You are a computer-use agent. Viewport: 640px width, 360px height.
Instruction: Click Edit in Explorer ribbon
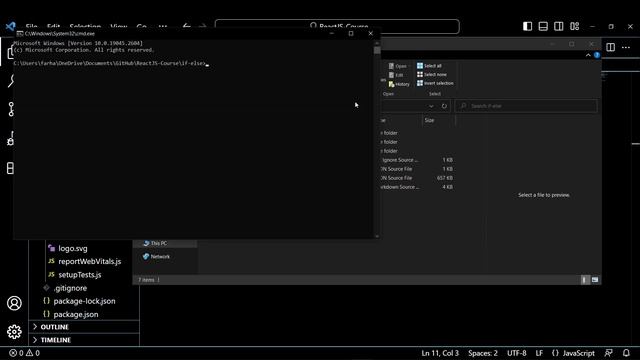pos(396,75)
